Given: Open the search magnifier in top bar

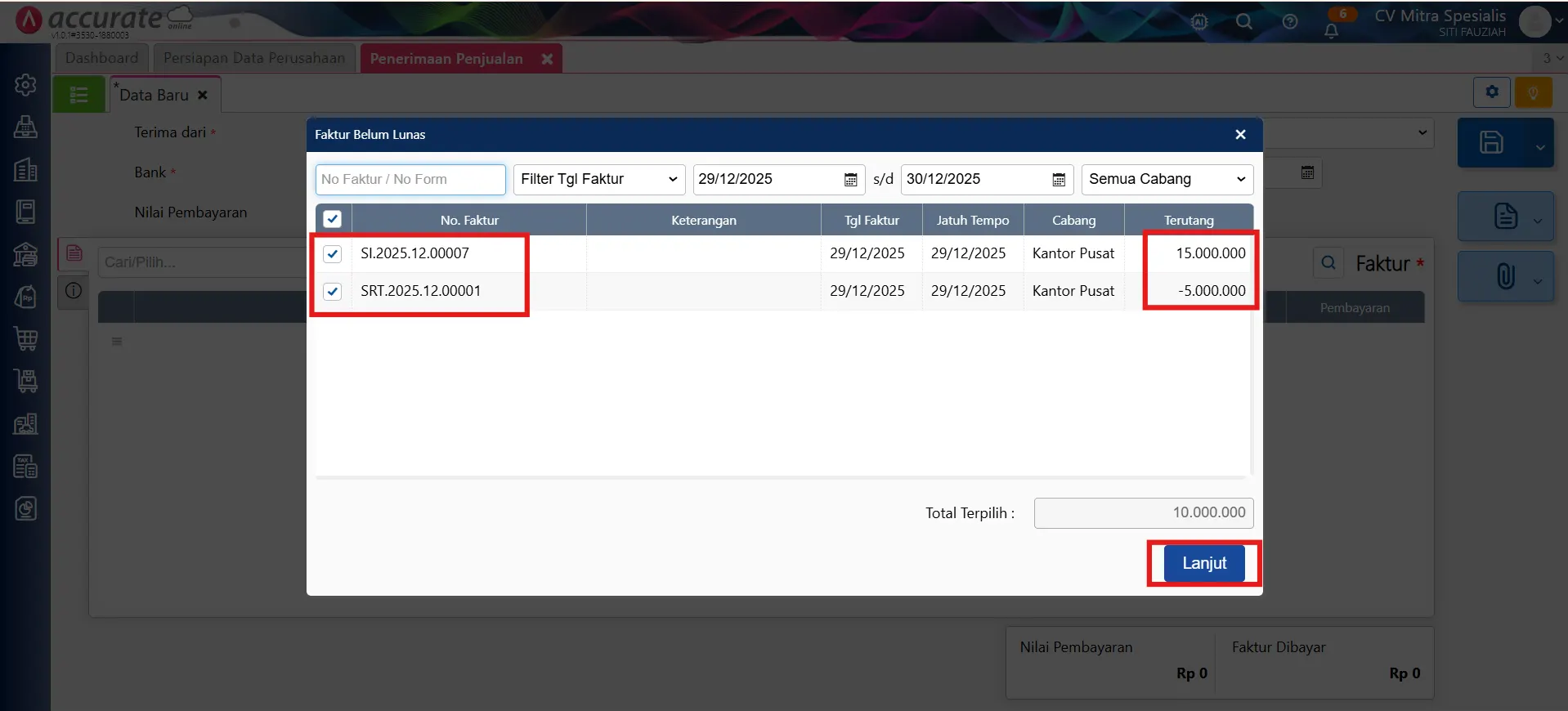Looking at the screenshot, I should coord(1243,22).
